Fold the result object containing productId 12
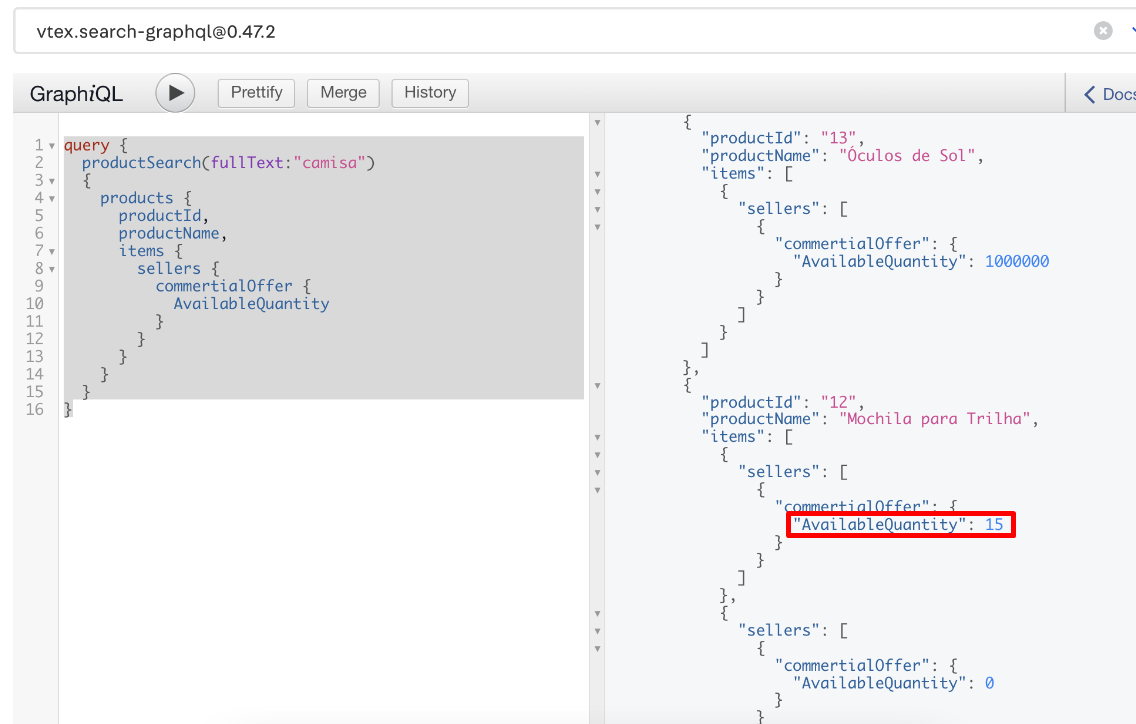 click(598, 386)
